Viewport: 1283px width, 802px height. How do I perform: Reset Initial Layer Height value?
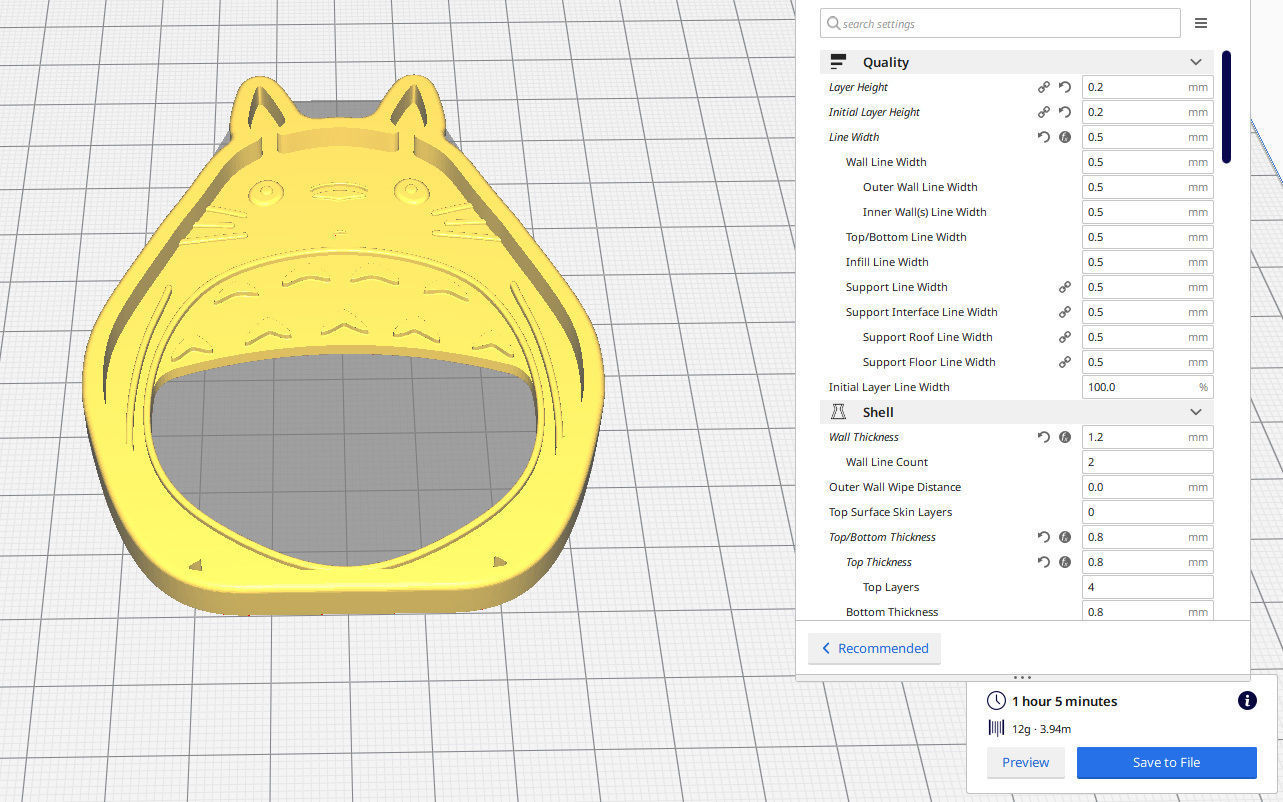click(1065, 112)
